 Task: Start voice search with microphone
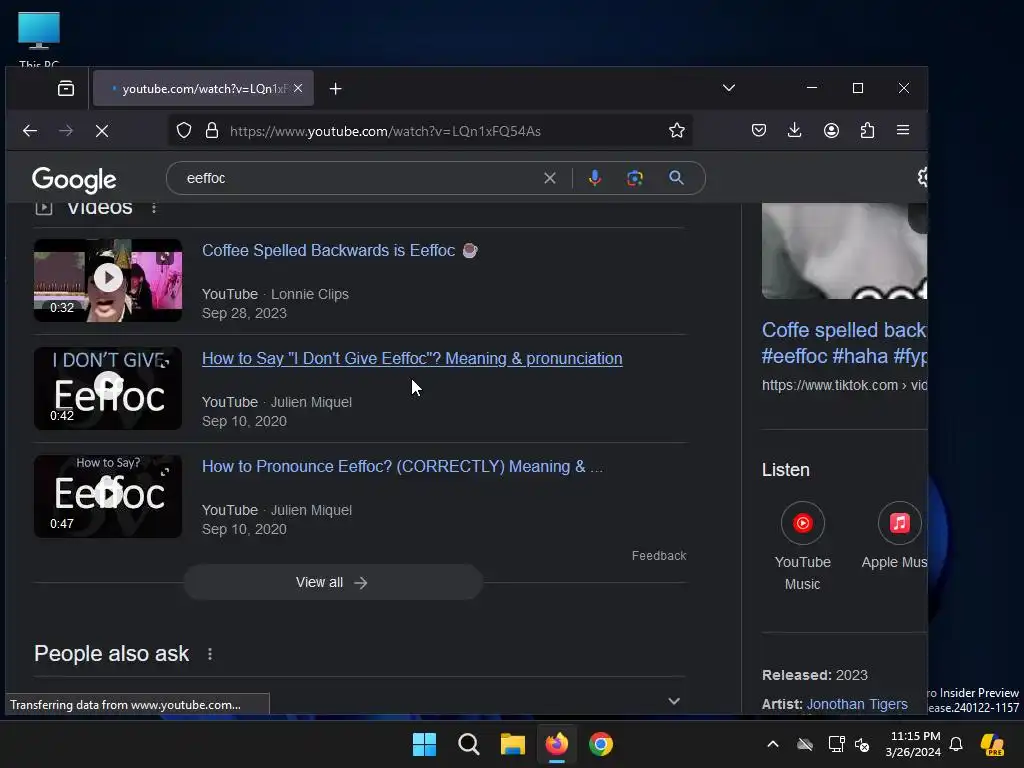(595, 178)
